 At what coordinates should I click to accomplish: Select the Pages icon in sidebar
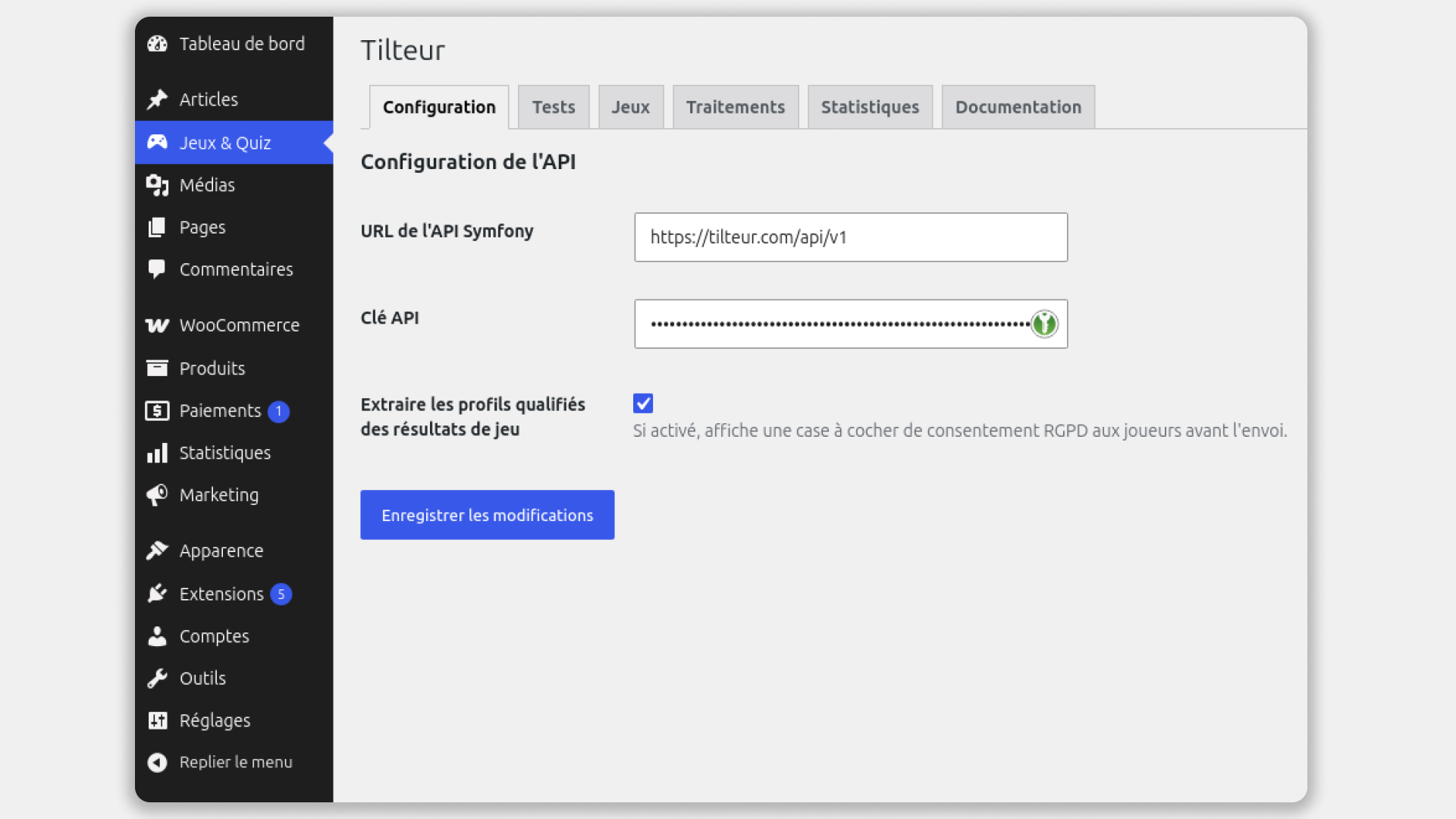coord(157,227)
